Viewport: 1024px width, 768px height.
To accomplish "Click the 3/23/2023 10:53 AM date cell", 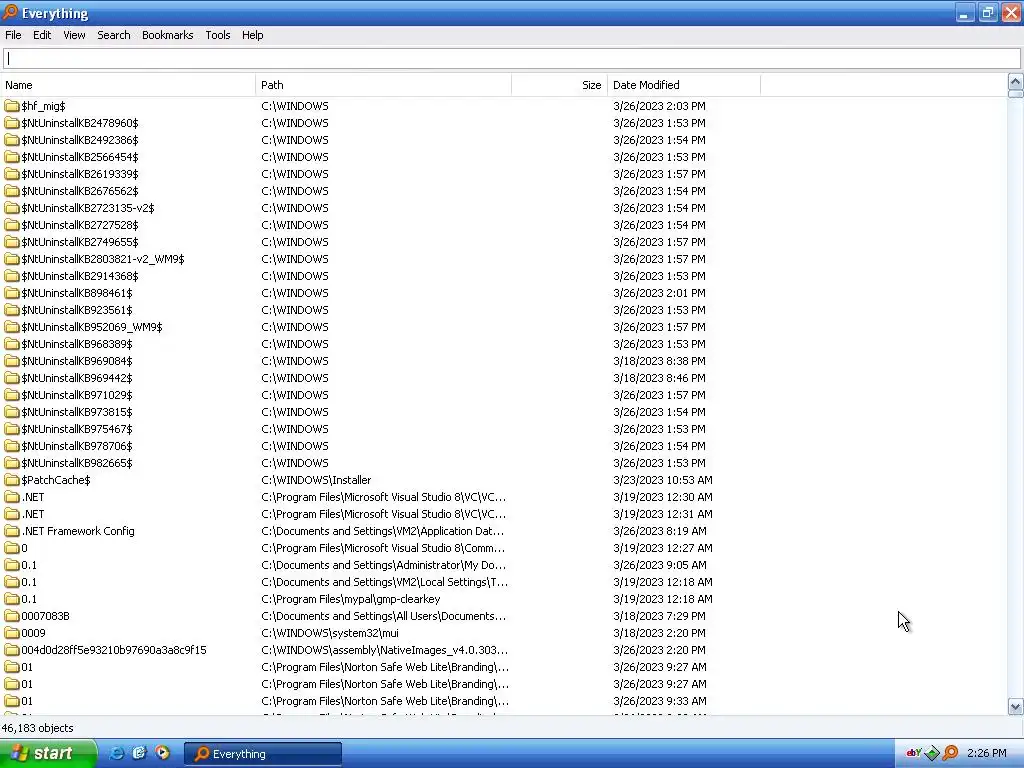I will [x=663, y=480].
